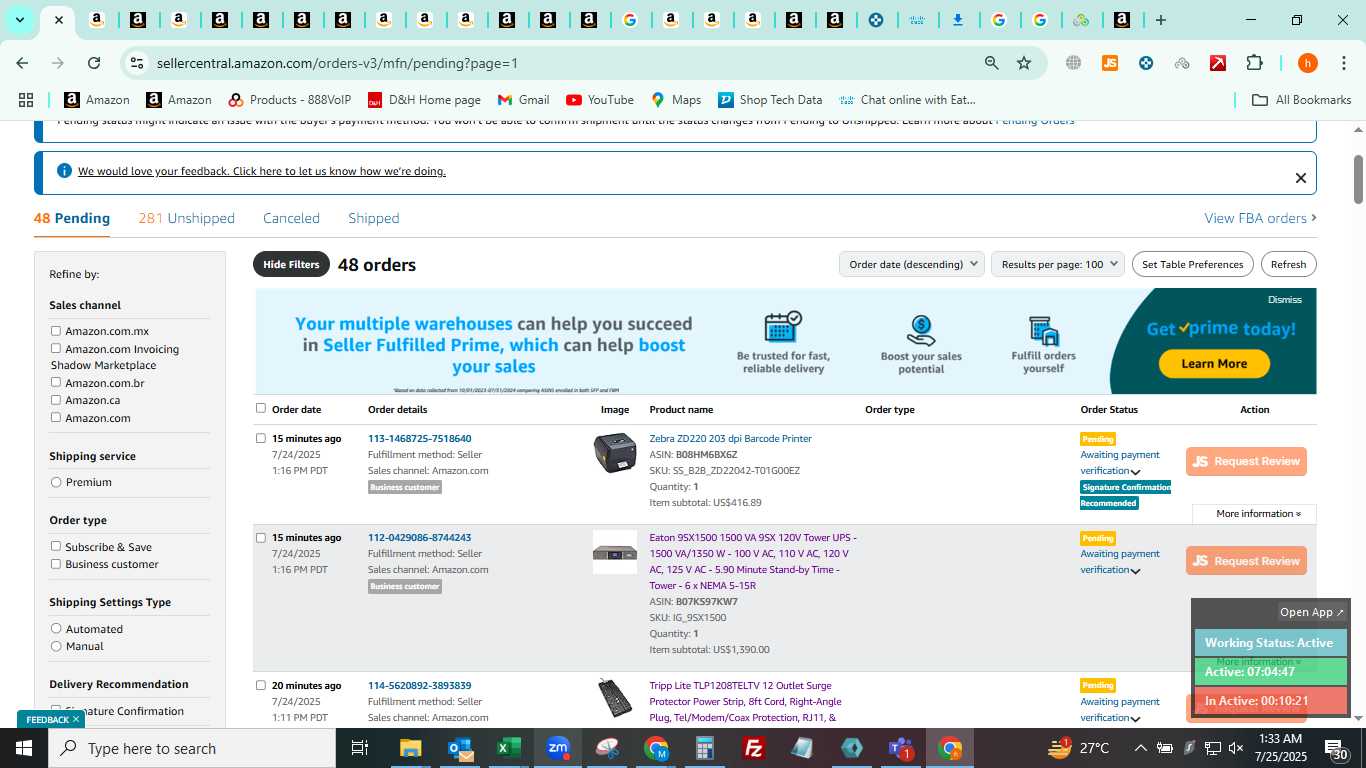Open the orange JS extension icon

pos(1109,63)
